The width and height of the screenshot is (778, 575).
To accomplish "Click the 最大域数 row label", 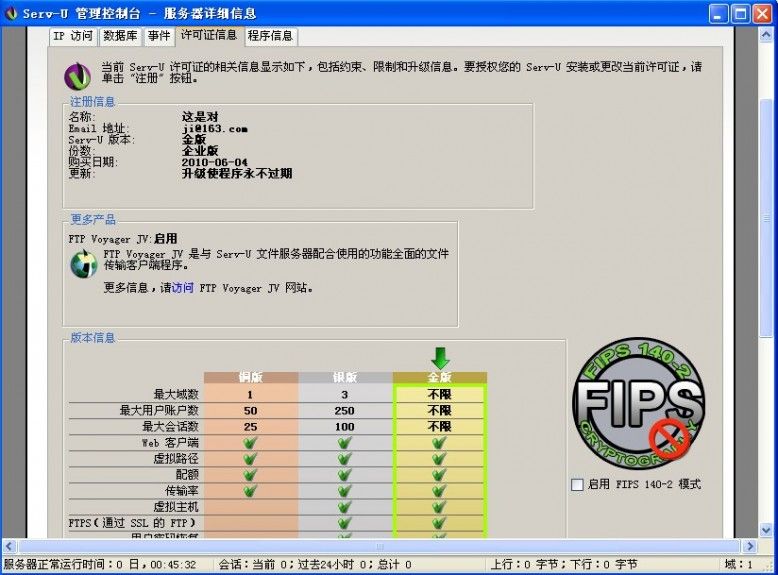I will 176,394.
